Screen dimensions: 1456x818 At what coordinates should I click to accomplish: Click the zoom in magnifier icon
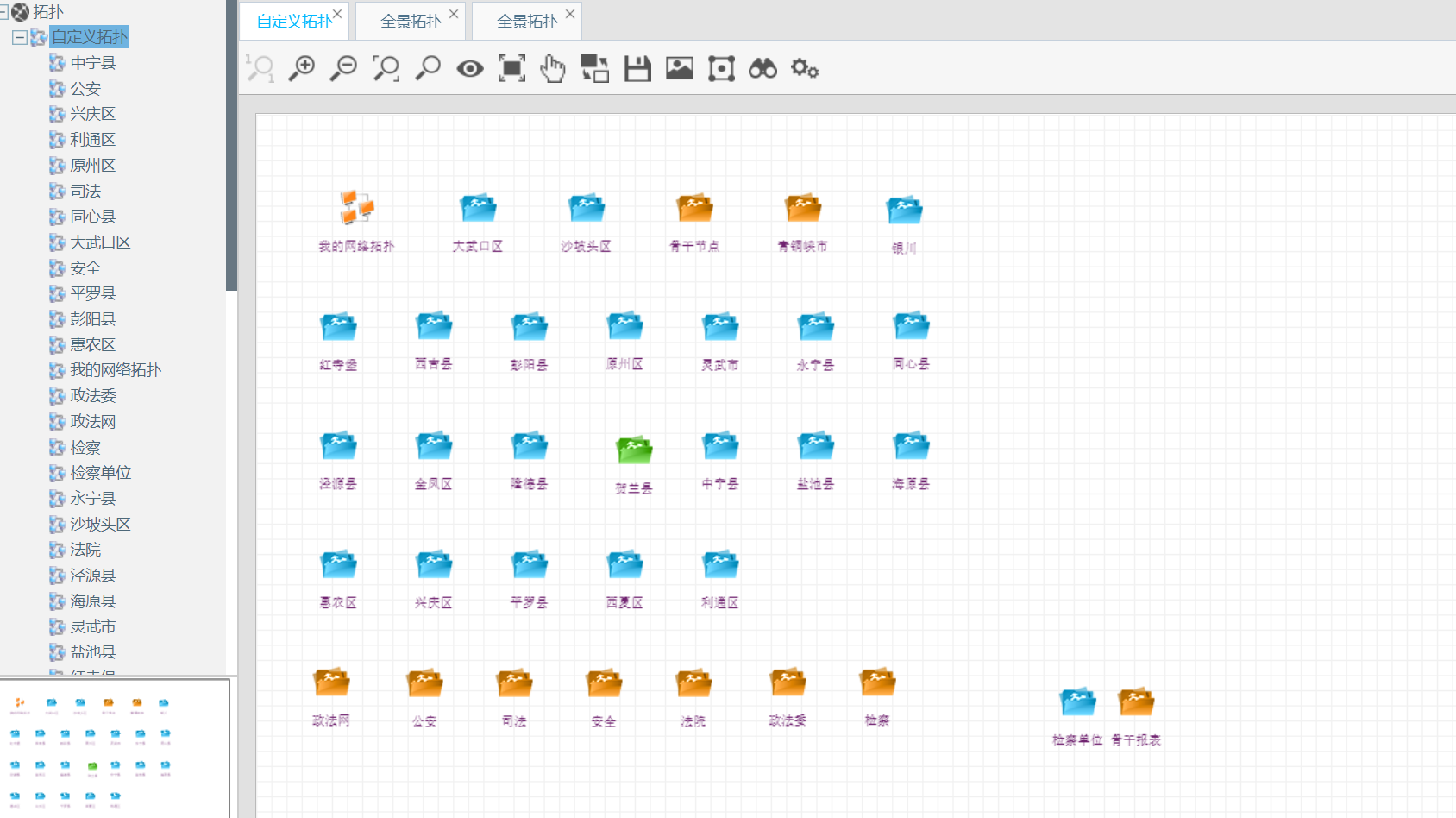pyautogui.click(x=301, y=68)
